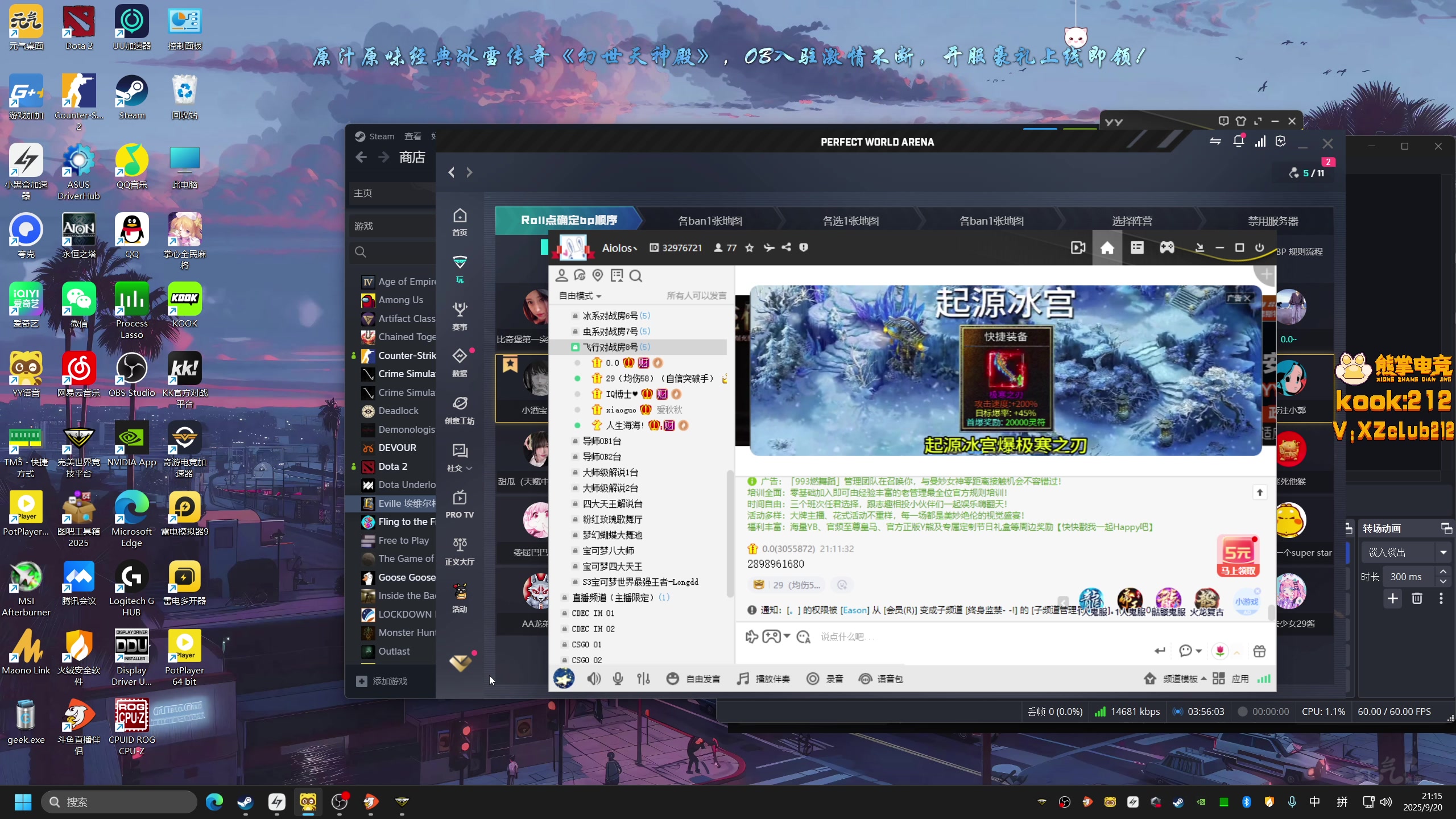The height and width of the screenshot is (819, 1456).
Task: Expand 直播频道（主播限定）channel group
Action: tap(620, 597)
